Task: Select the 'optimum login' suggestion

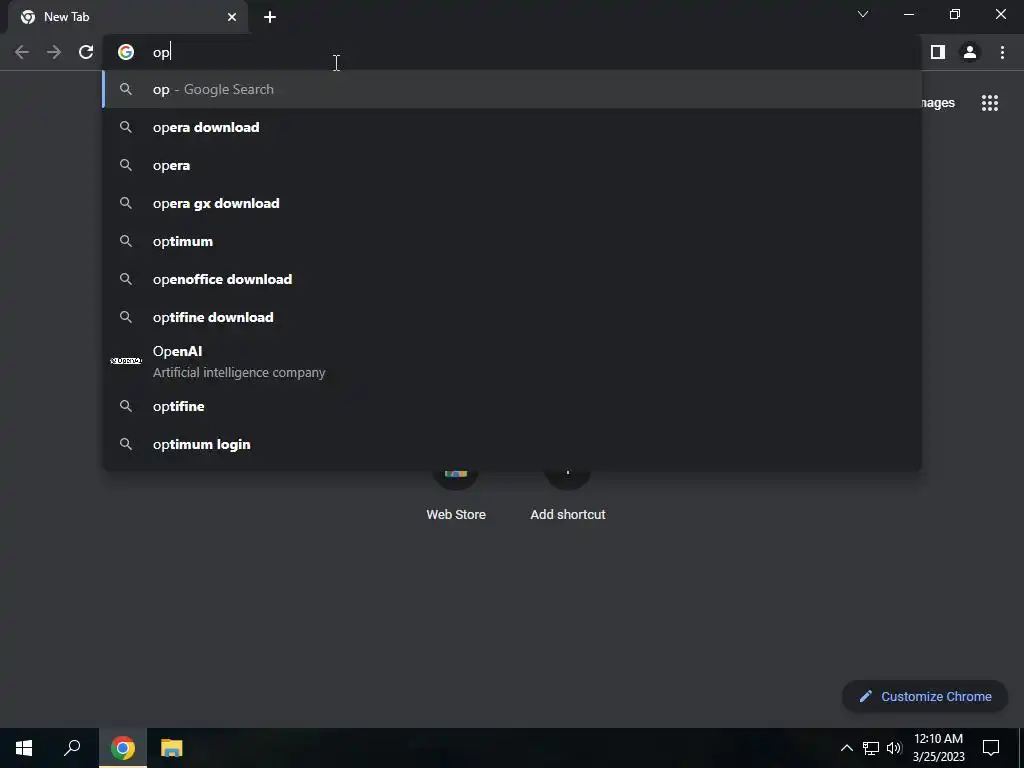Action: point(512,444)
